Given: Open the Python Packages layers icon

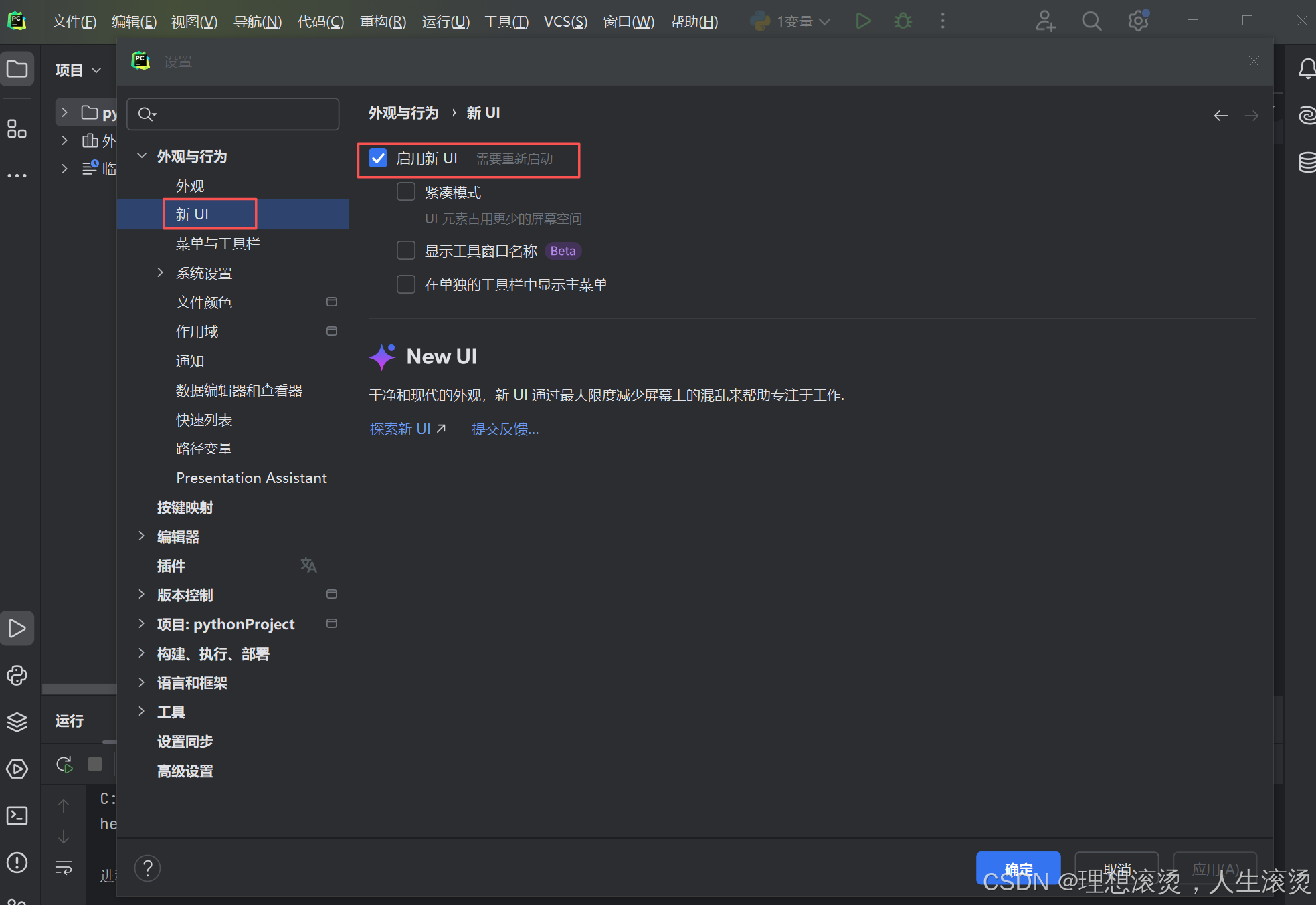Looking at the screenshot, I should point(17,722).
